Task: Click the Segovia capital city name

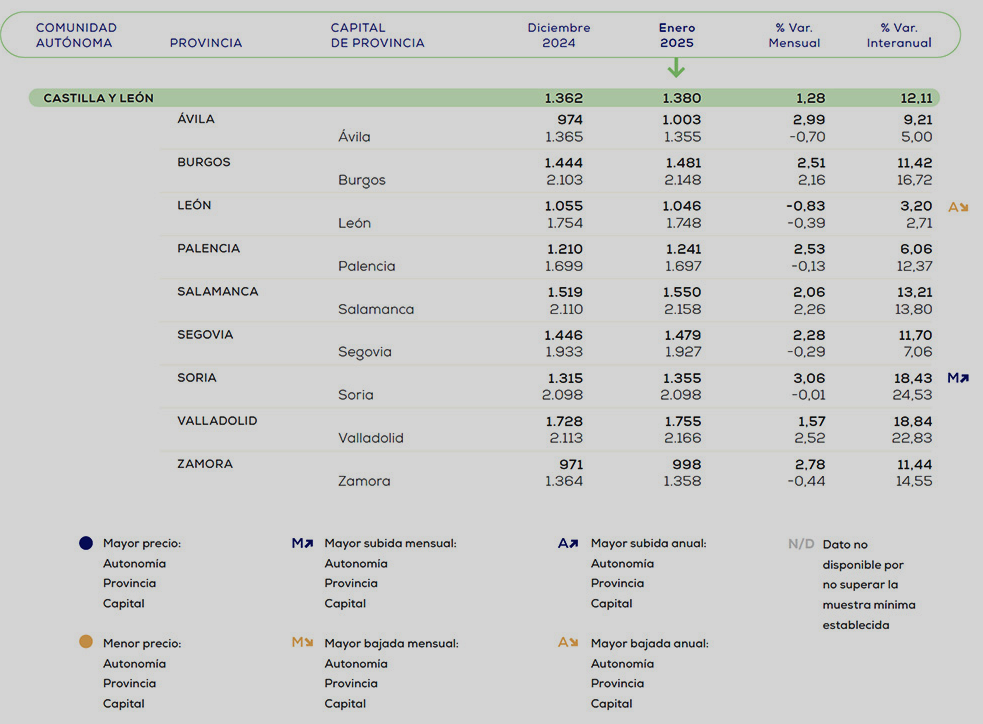Action: point(365,352)
